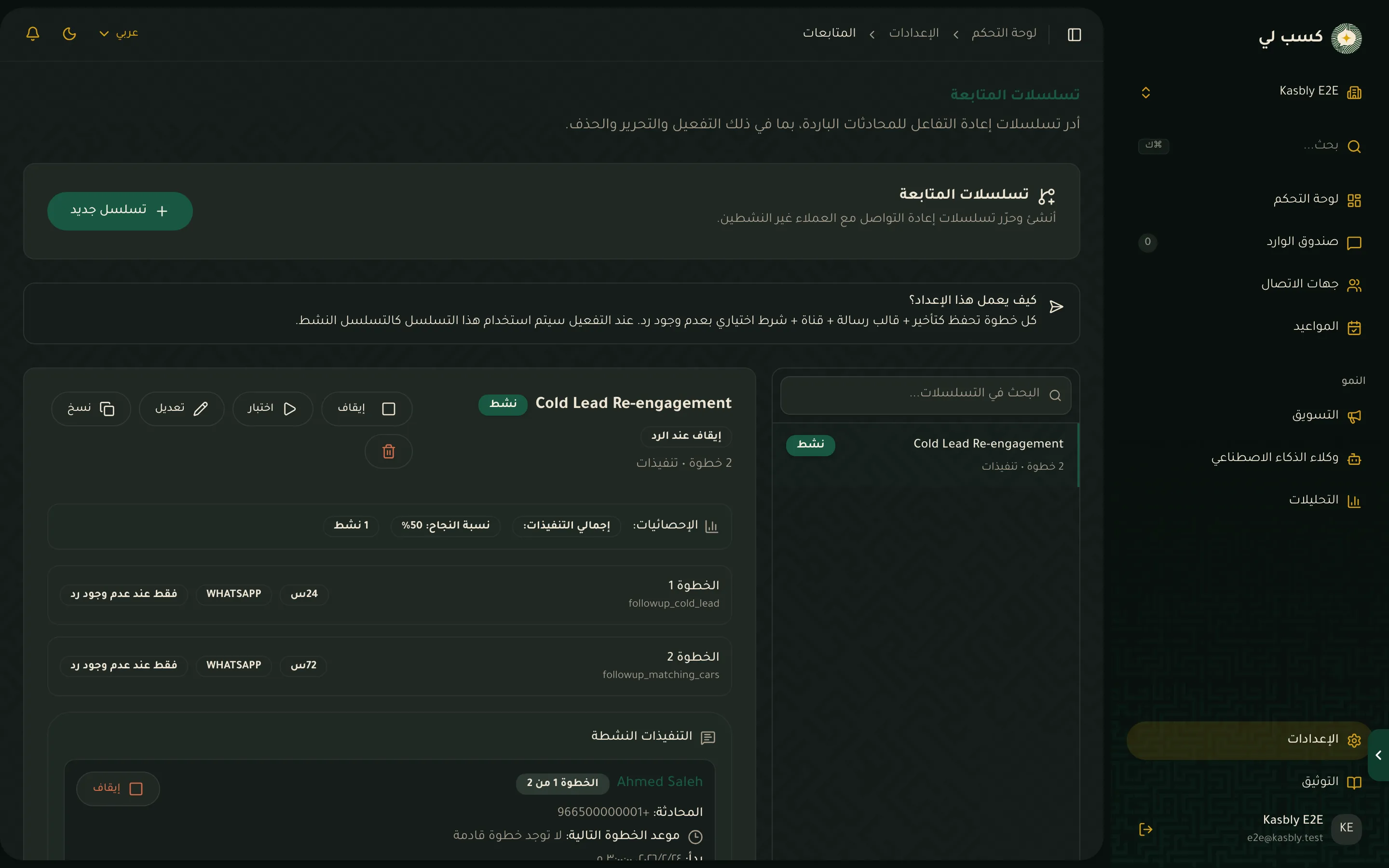Click the إيقاف عند الرد badge
Screen dimensions: 1389x868
pos(686,436)
